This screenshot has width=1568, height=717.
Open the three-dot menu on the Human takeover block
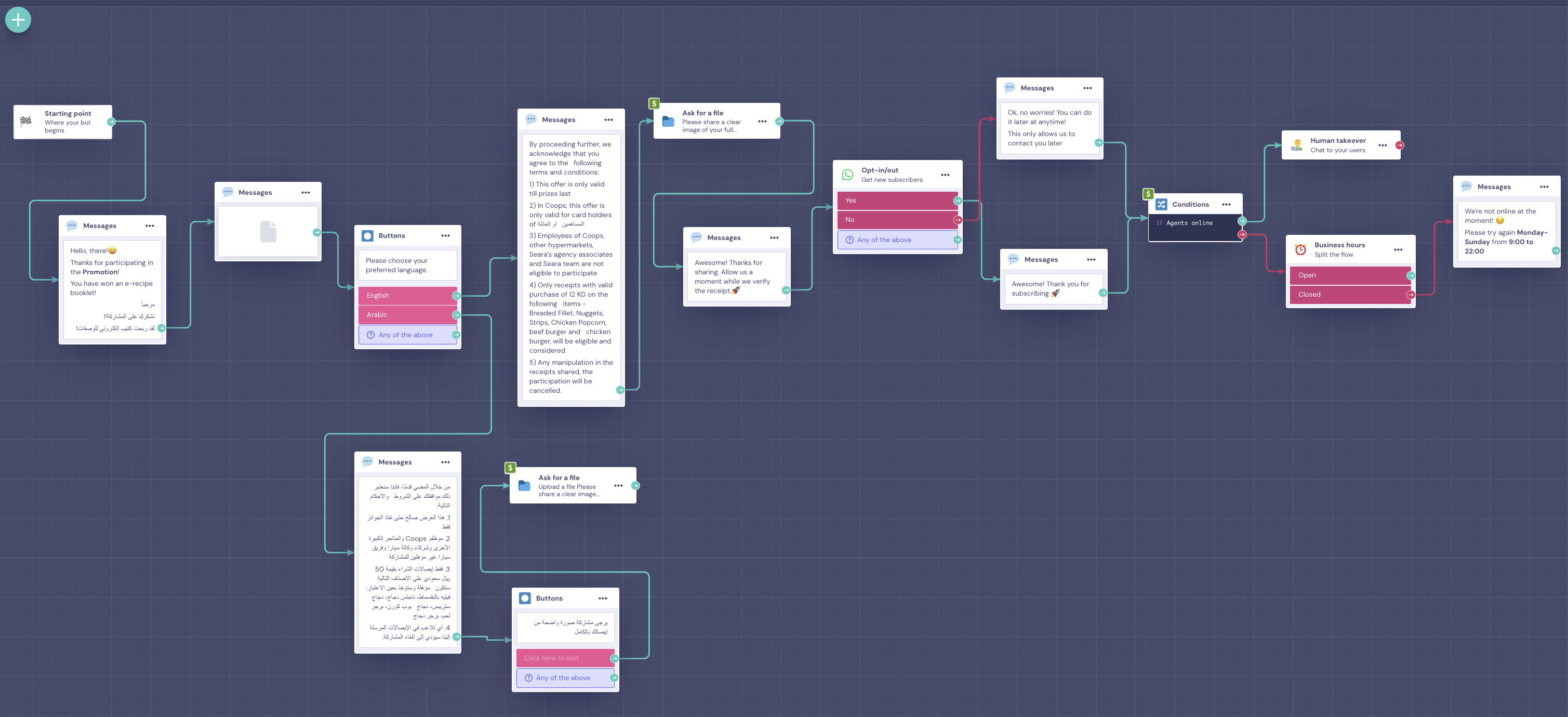coord(1383,145)
